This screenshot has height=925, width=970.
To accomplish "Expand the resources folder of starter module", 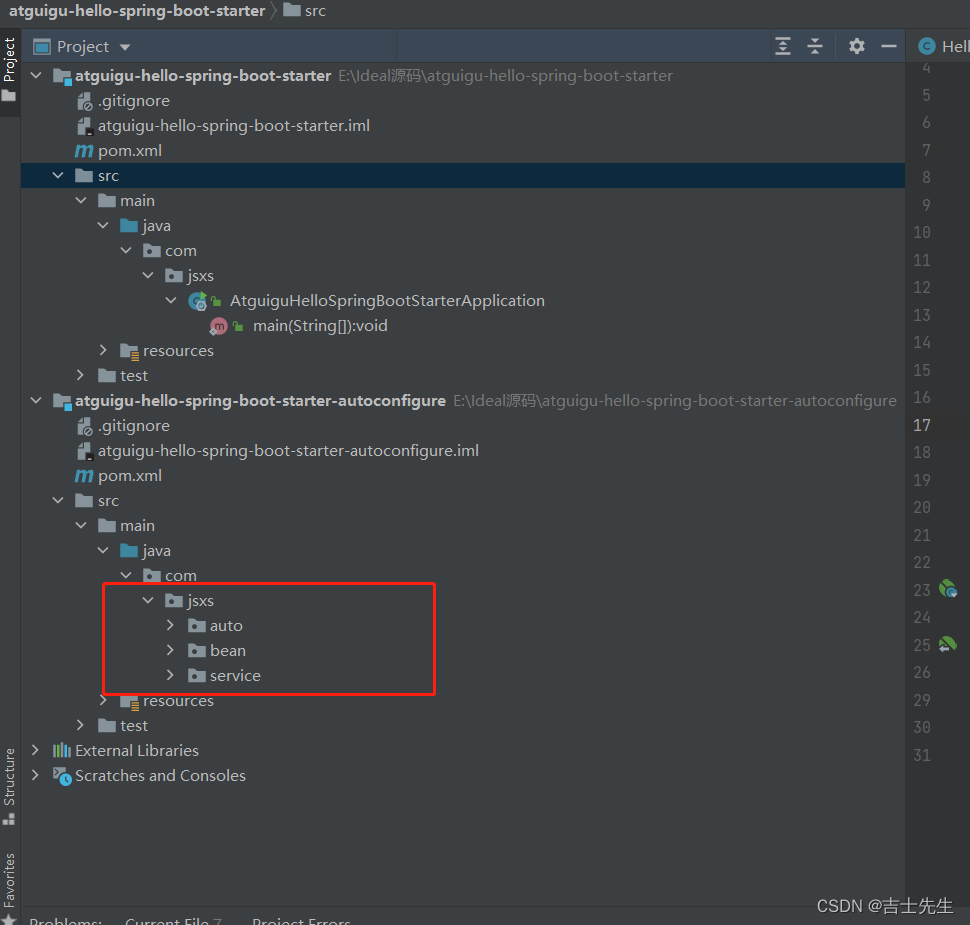I will pyautogui.click(x=103, y=350).
